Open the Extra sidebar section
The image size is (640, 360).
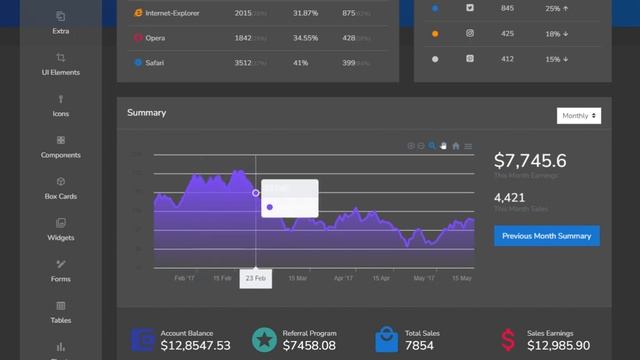[60, 23]
